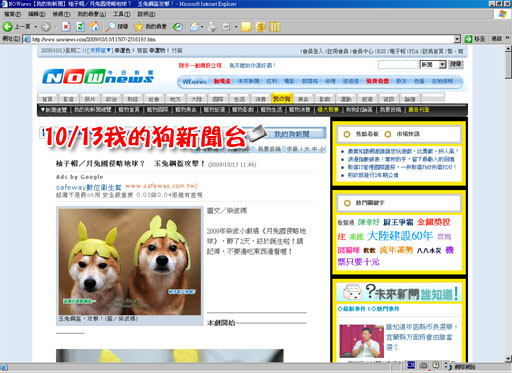This screenshot has height=373, width=512.
Task: Open the Tools (工具) menu
Action: tap(121, 14)
